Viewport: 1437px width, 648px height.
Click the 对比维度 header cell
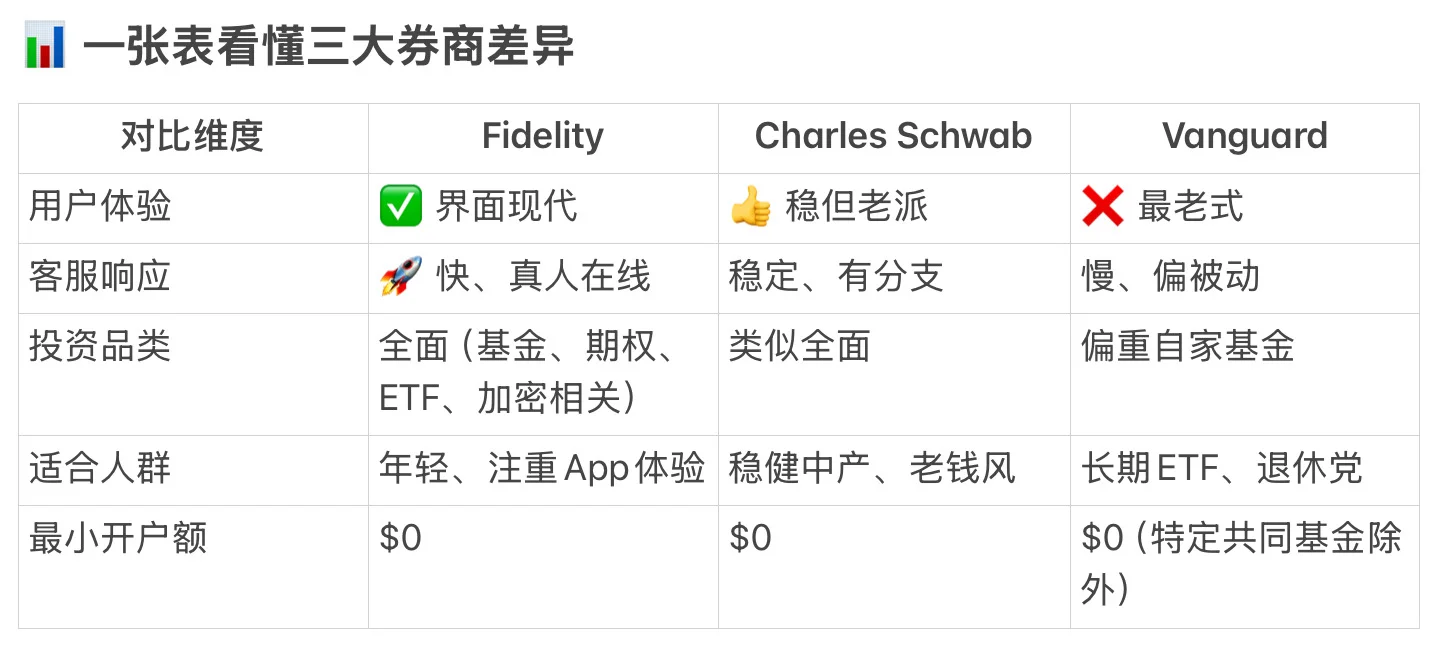192,137
